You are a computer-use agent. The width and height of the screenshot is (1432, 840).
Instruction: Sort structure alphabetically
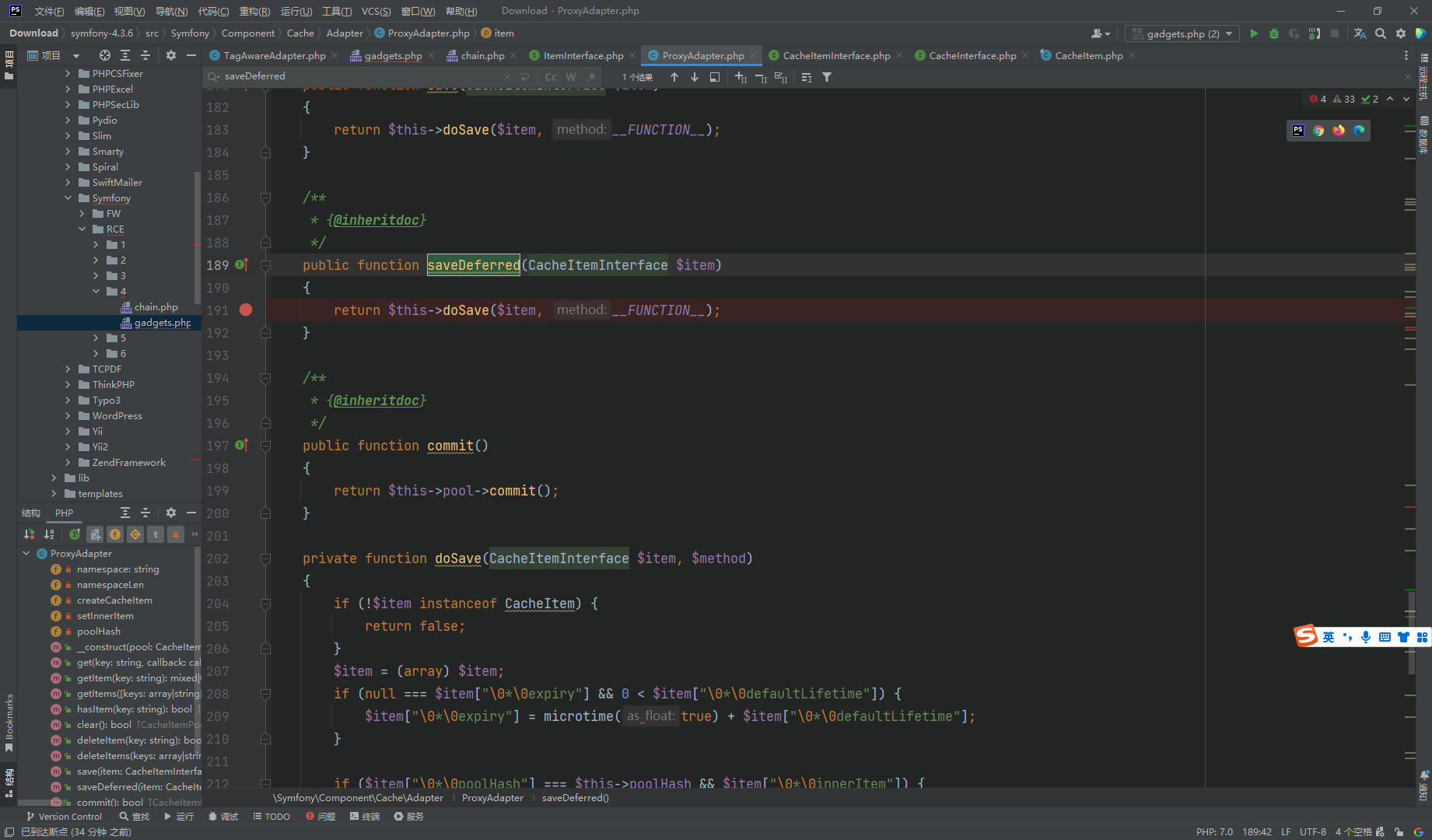coord(49,534)
